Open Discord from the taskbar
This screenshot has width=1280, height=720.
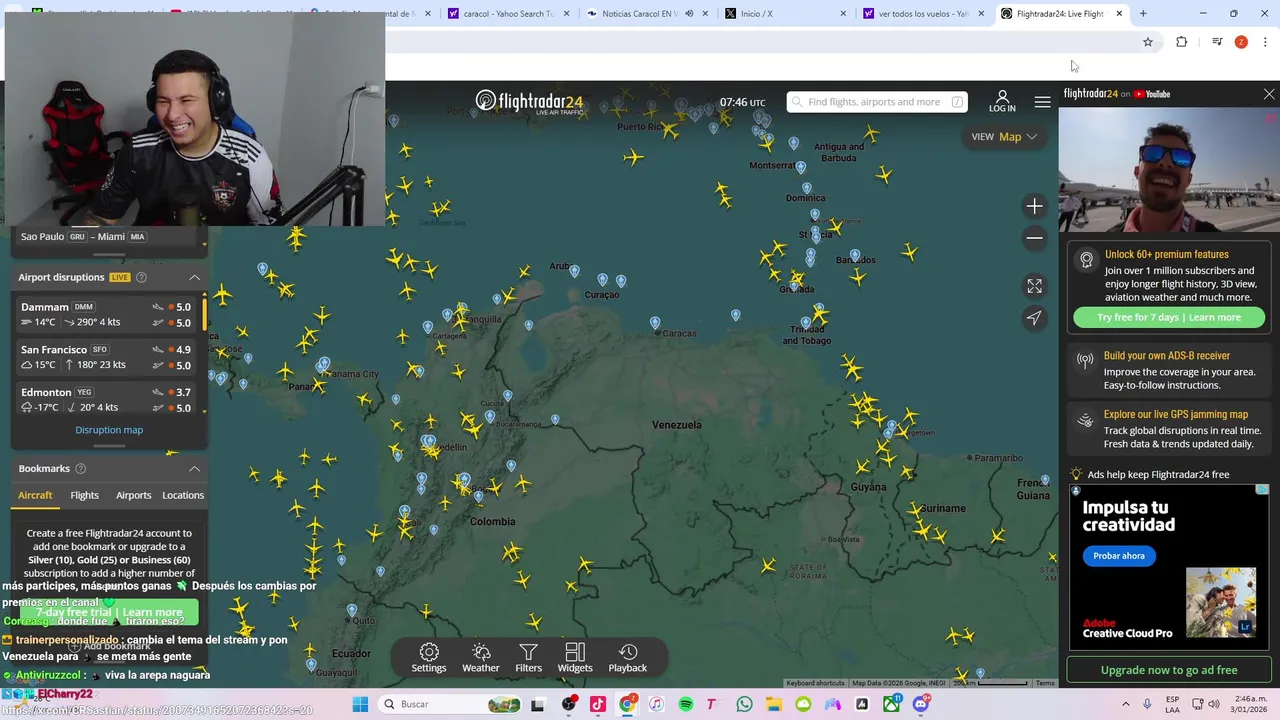click(x=921, y=704)
